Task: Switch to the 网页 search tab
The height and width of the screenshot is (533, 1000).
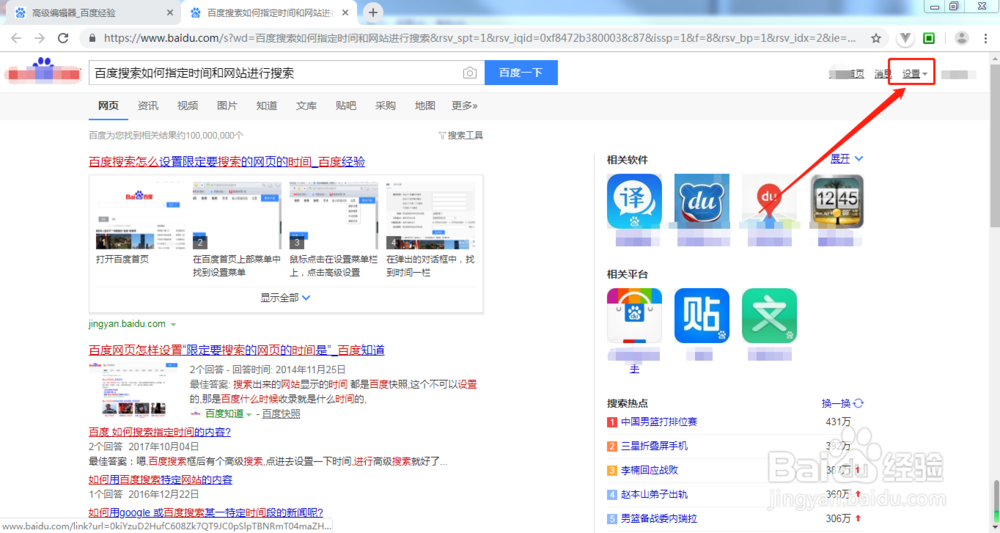Action: click(x=108, y=106)
